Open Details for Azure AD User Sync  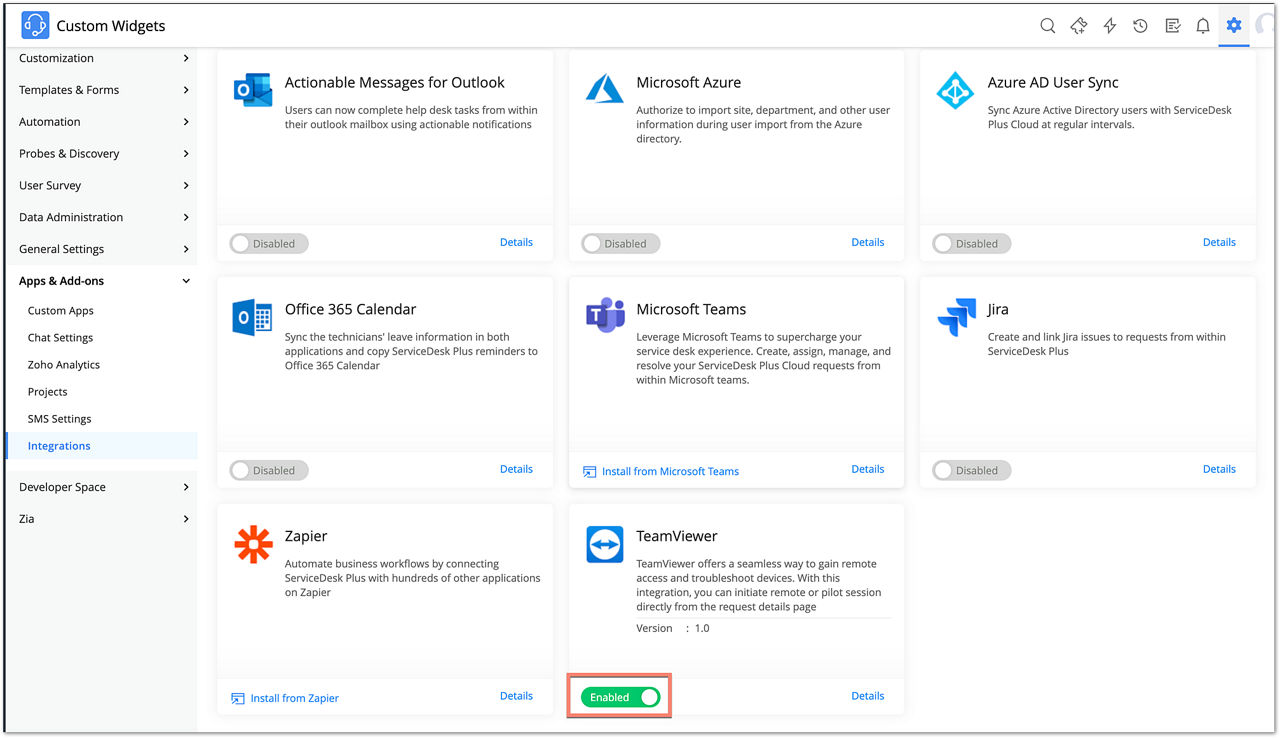[x=1219, y=242]
